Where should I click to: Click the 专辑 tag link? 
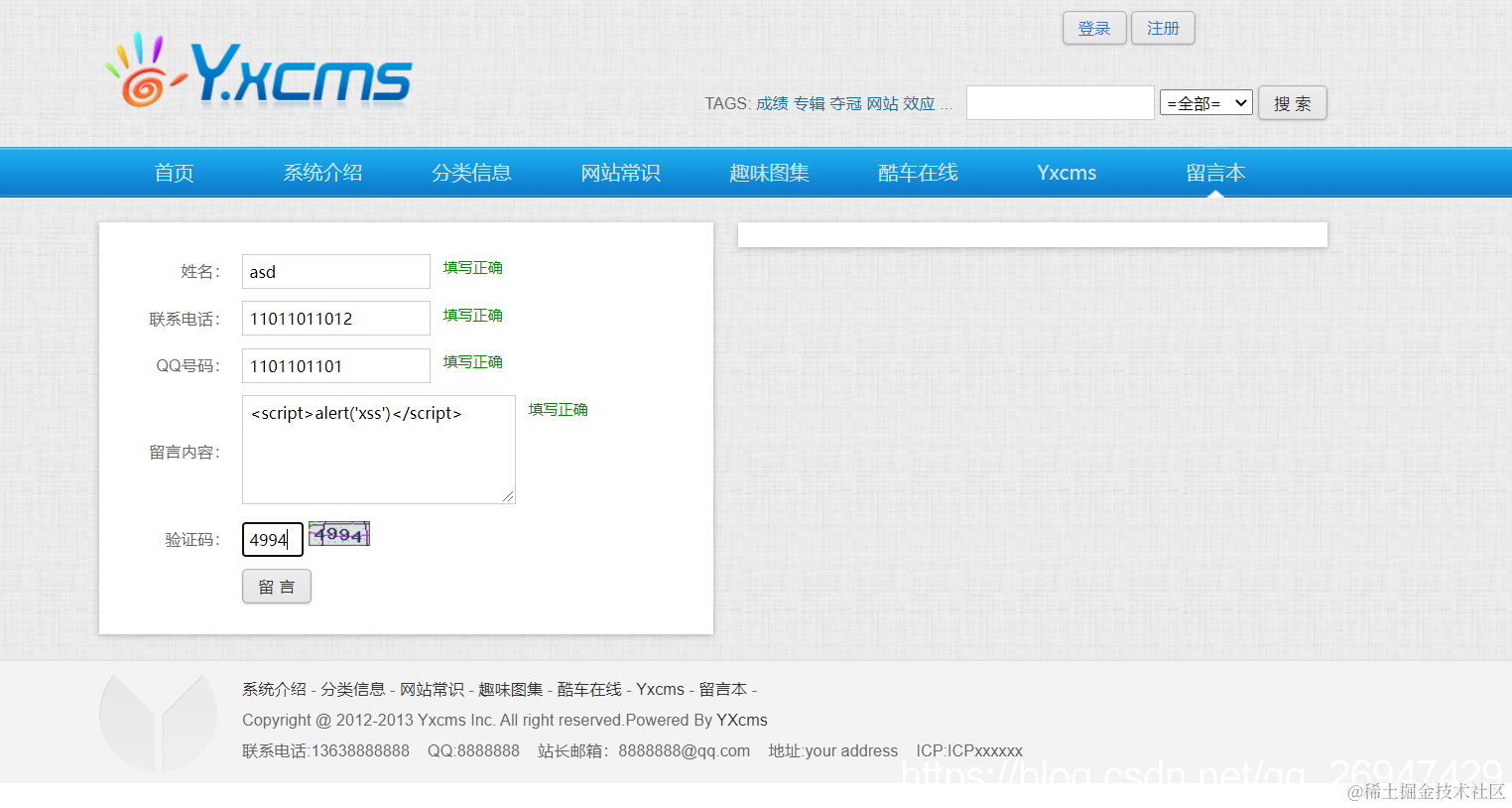click(809, 103)
